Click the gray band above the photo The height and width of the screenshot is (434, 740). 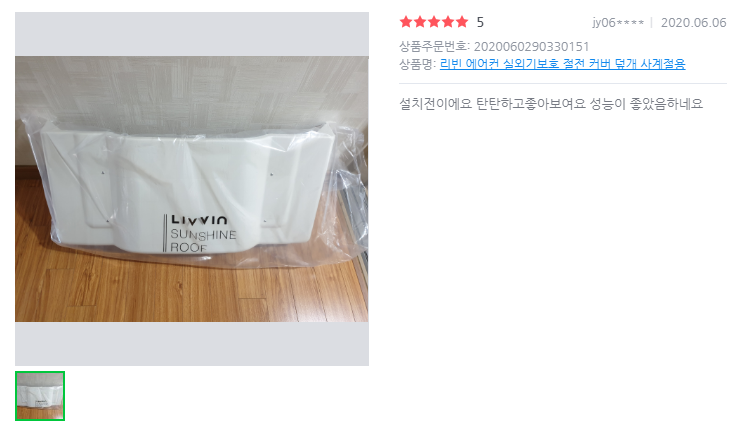[x=192, y=34]
